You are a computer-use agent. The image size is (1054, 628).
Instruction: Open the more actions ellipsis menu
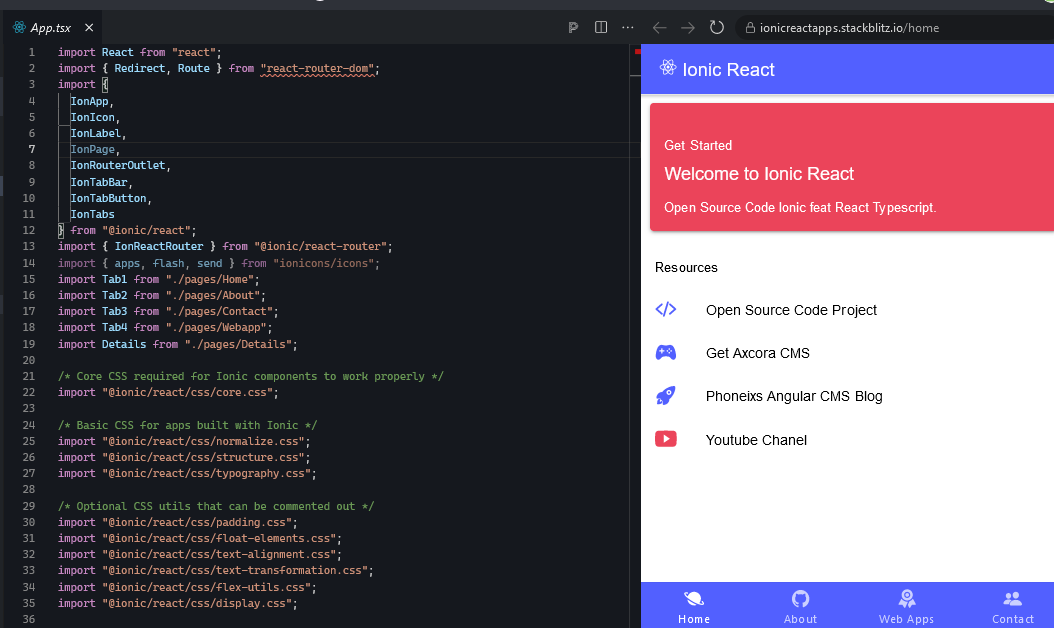click(627, 28)
